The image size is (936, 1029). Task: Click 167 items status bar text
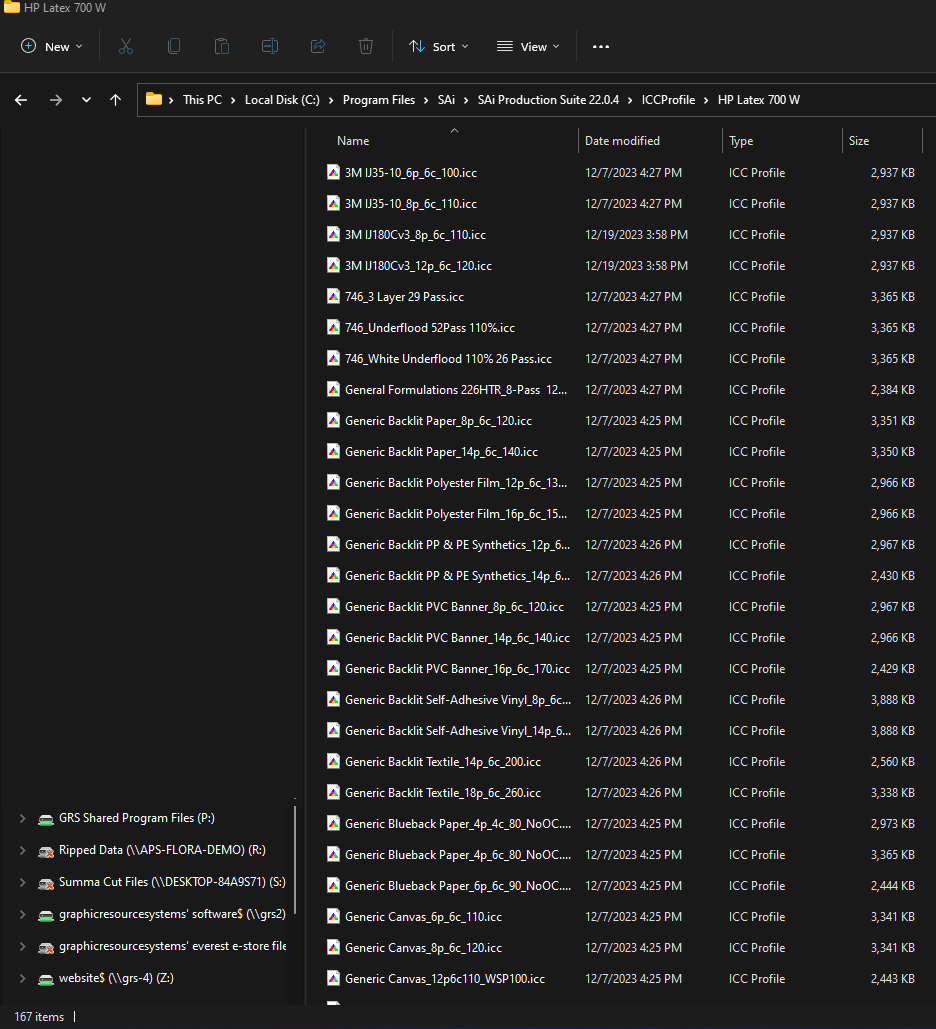point(39,1017)
